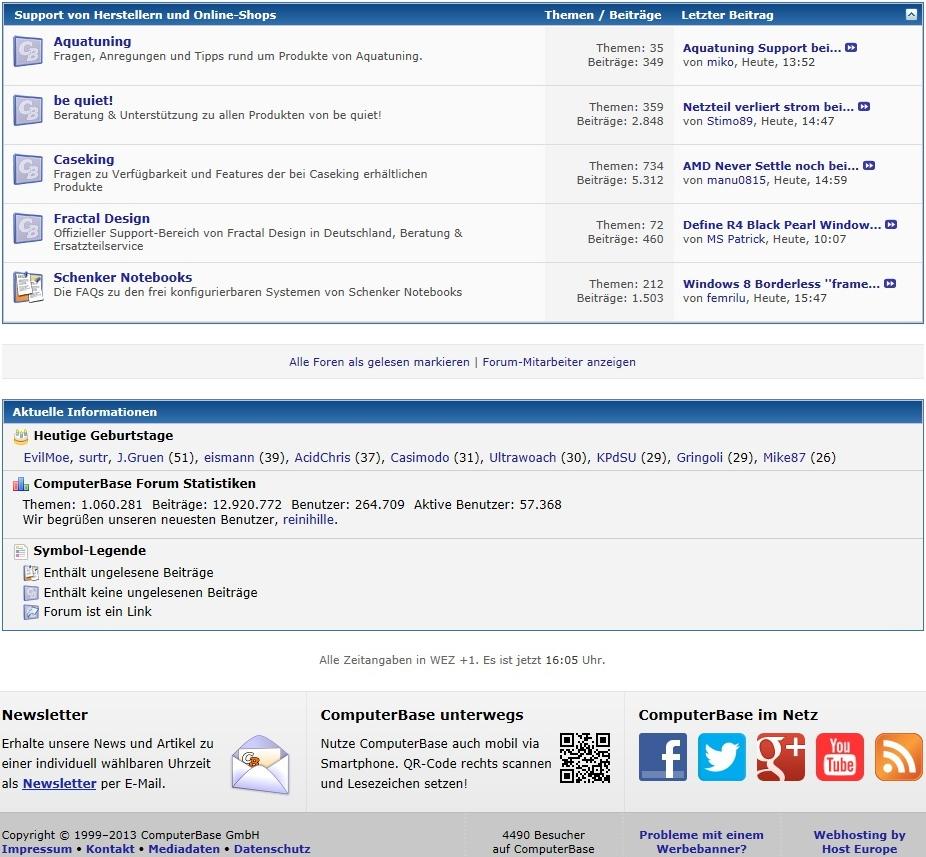Click 'ComputerBase Forum Statistiken' heading
This screenshot has height=857, width=926.
pyautogui.click(x=145, y=484)
